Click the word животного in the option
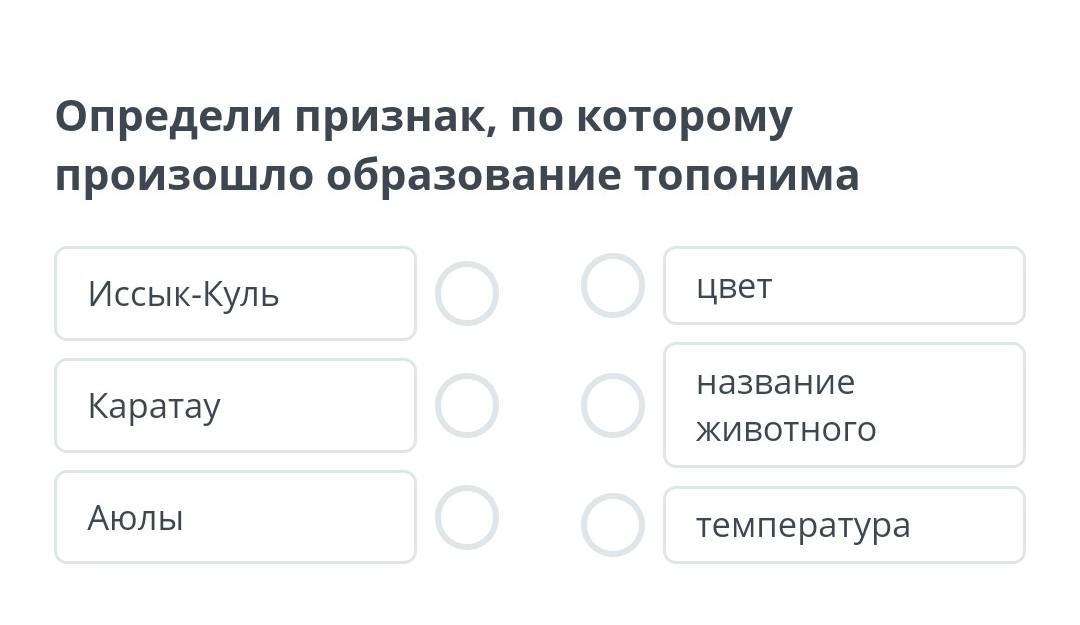 point(786,429)
